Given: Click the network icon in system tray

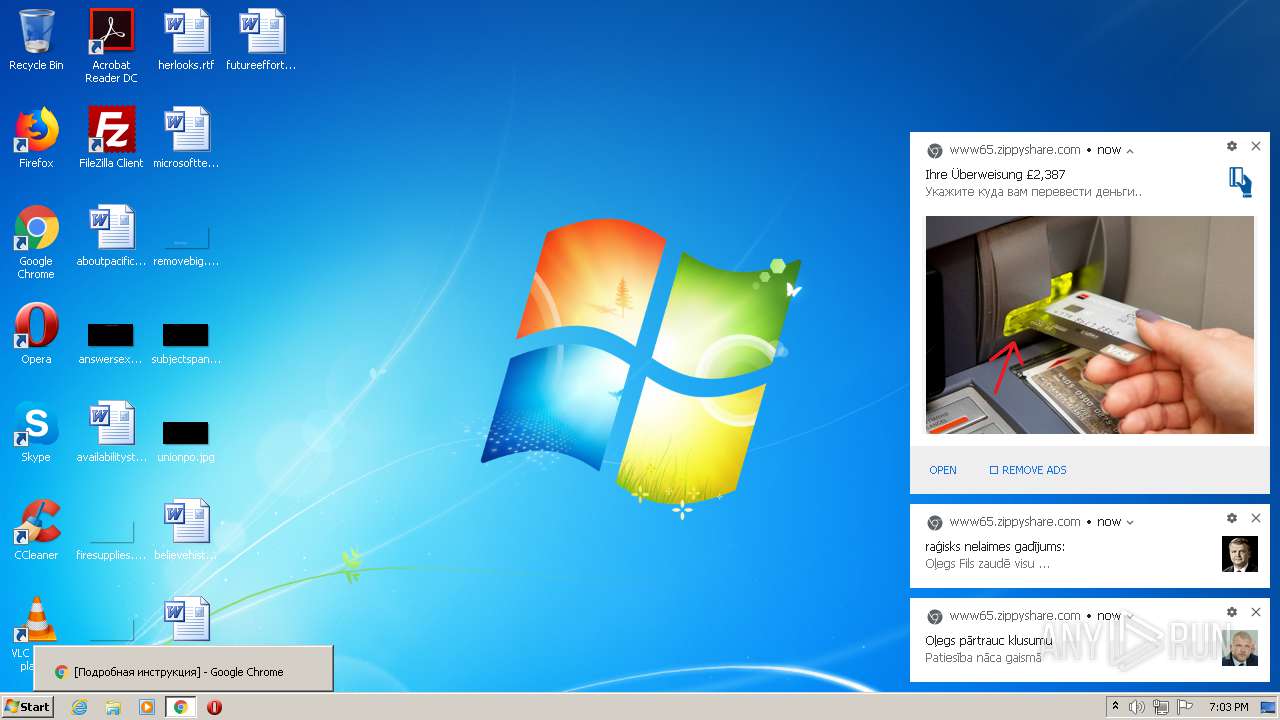Looking at the screenshot, I should tap(1161, 707).
